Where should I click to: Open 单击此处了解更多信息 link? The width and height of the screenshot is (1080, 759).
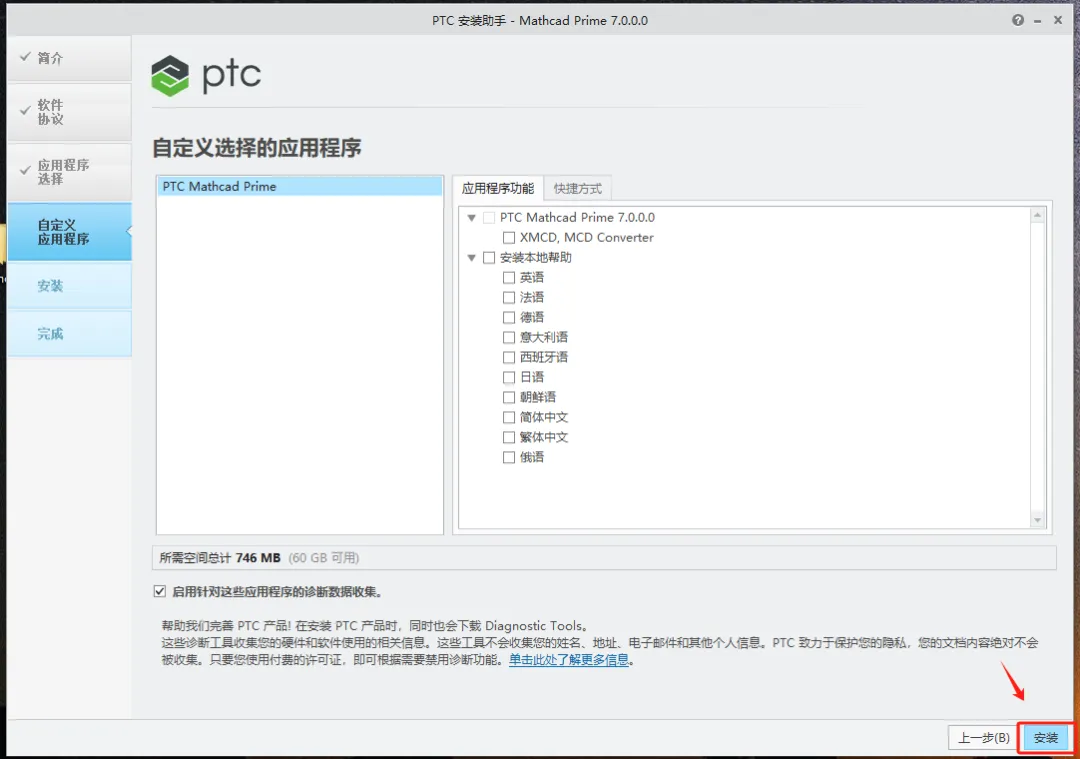tap(569, 660)
